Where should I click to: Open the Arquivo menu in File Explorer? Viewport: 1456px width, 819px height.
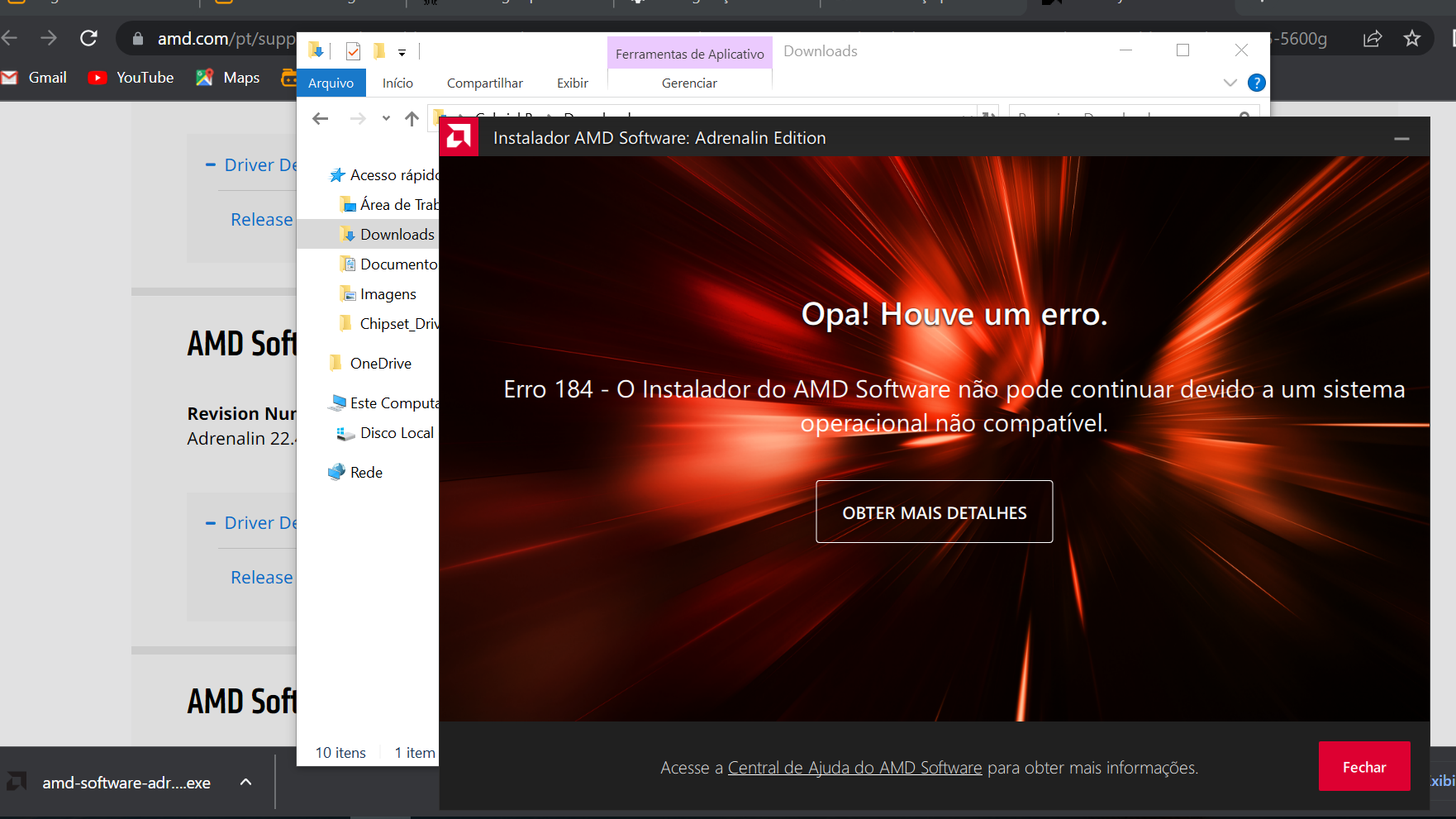(x=331, y=83)
